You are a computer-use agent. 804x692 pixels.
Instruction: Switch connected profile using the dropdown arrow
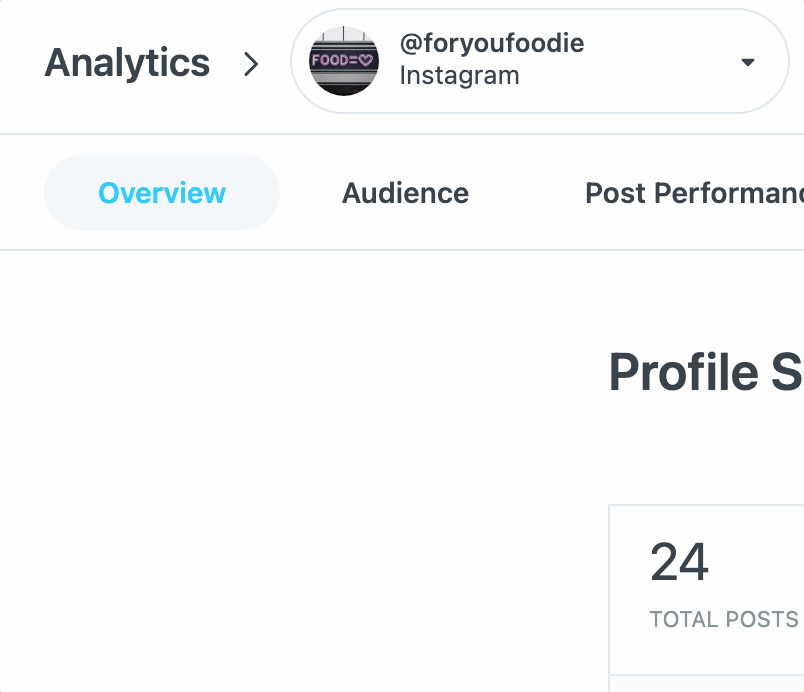[747, 62]
